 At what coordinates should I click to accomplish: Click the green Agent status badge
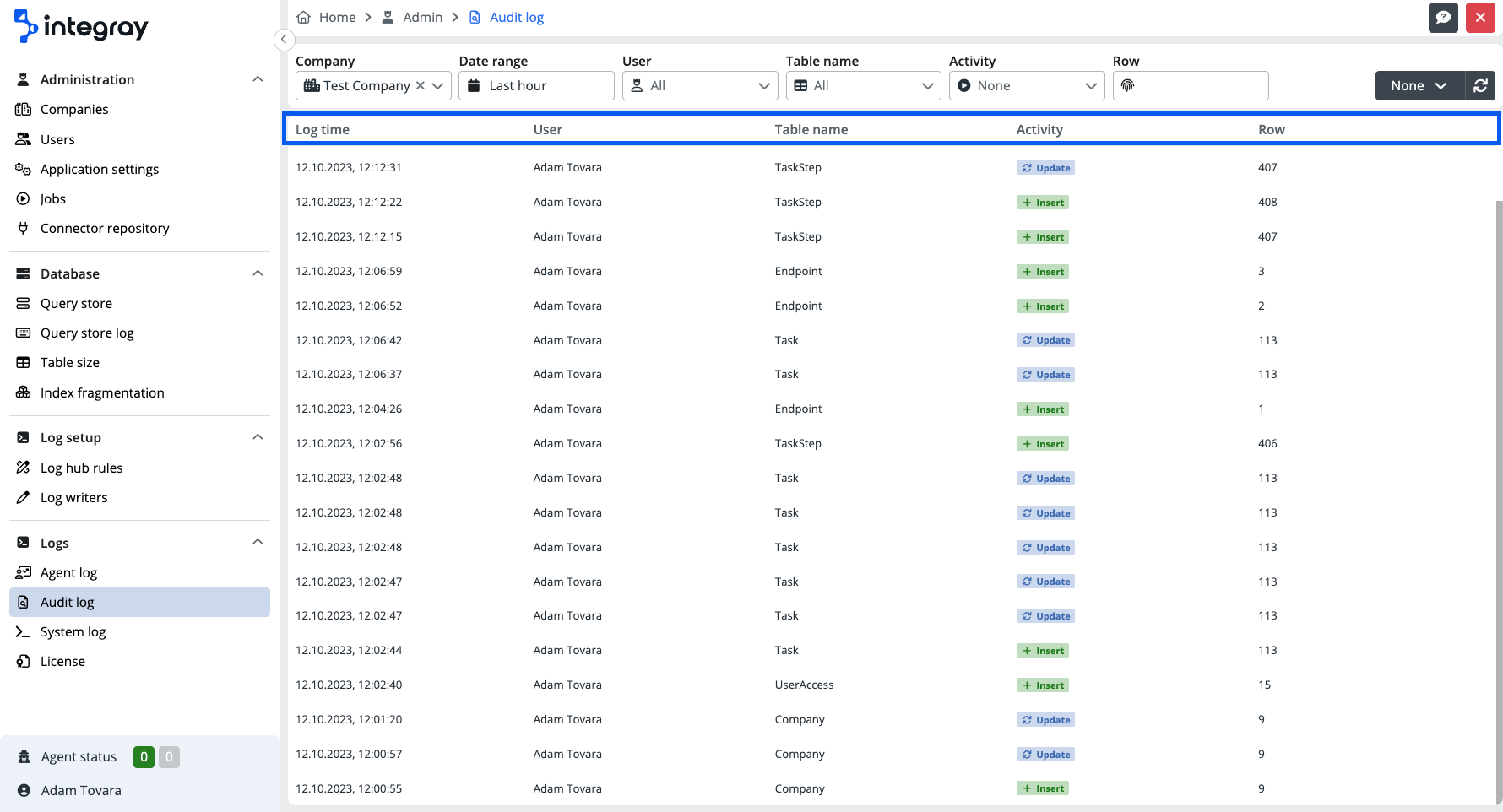click(144, 757)
